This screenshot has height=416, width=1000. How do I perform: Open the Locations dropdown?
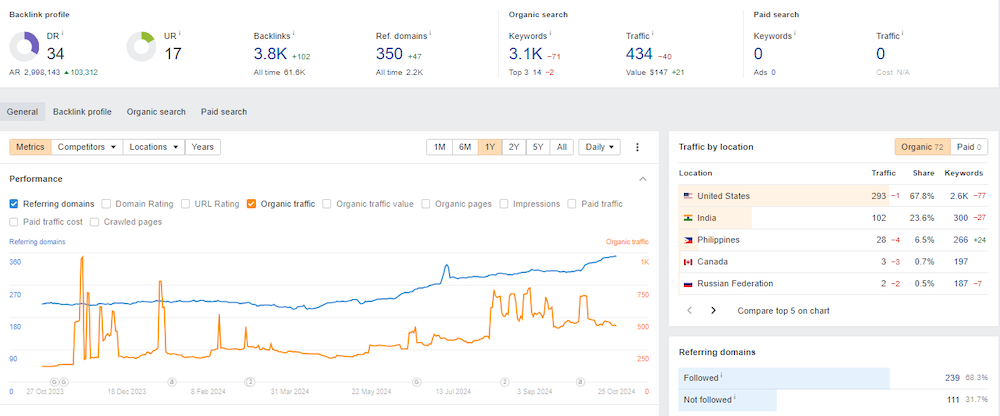click(x=154, y=147)
